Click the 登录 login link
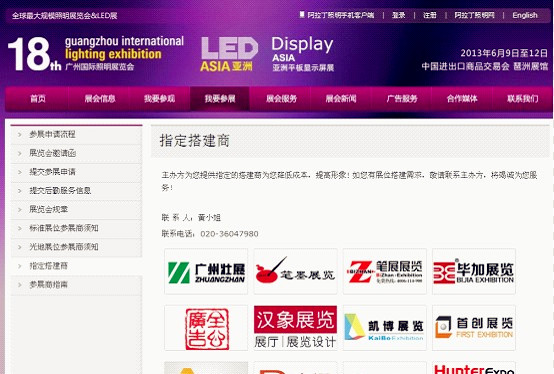 (399, 15)
